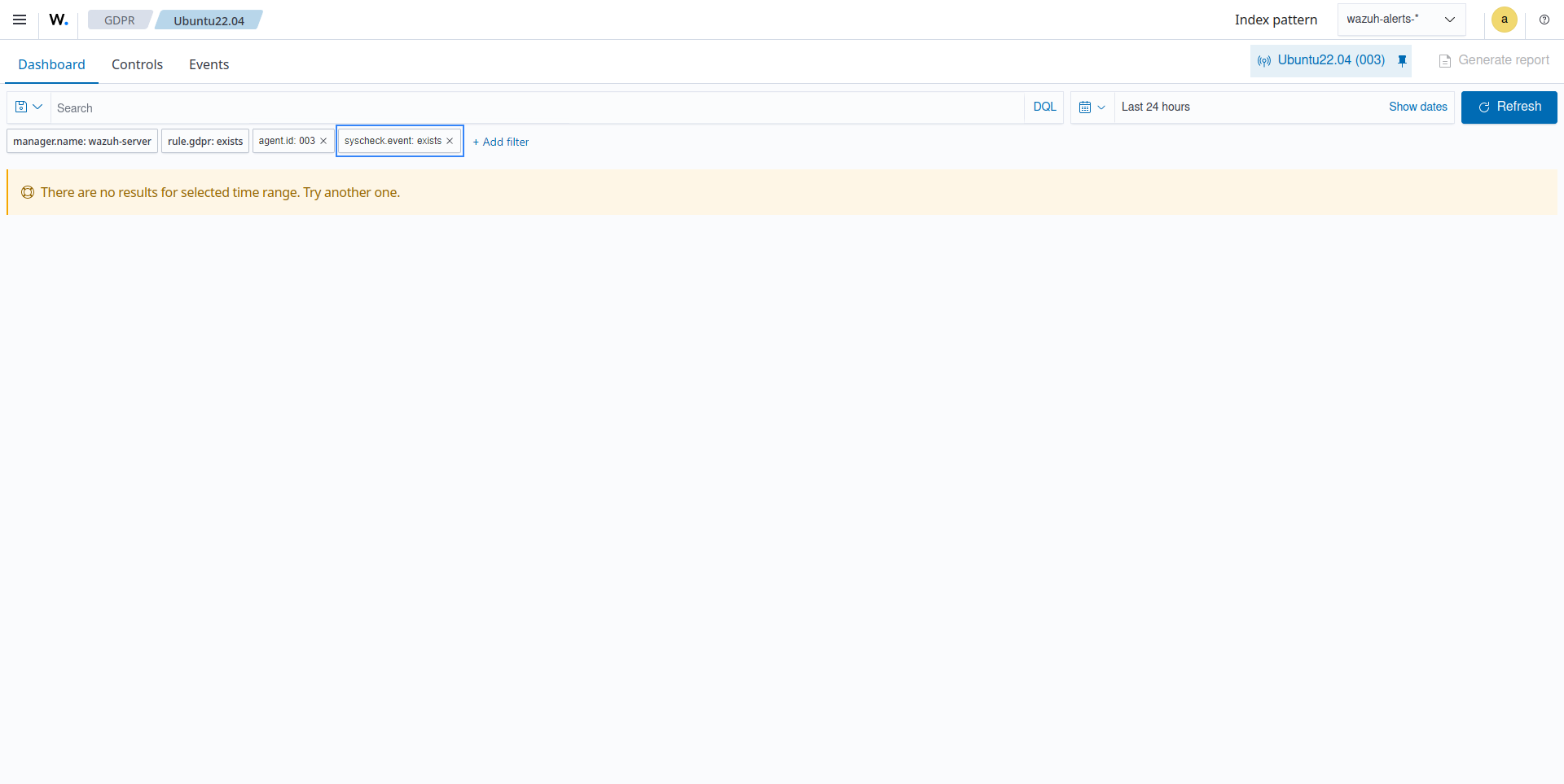Image resolution: width=1564 pixels, height=784 pixels.
Task: Click the Wazuh logo home icon
Action: point(58,20)
